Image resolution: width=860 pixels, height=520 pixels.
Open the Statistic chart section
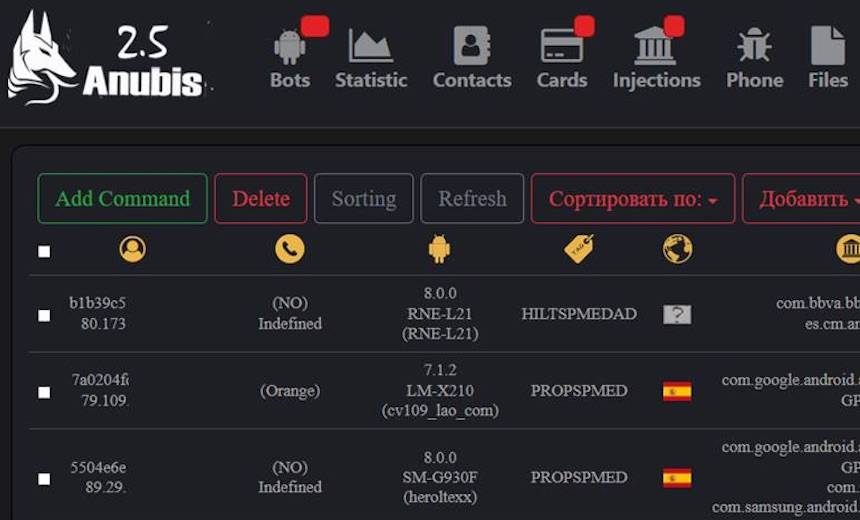(x=371, y=60)
